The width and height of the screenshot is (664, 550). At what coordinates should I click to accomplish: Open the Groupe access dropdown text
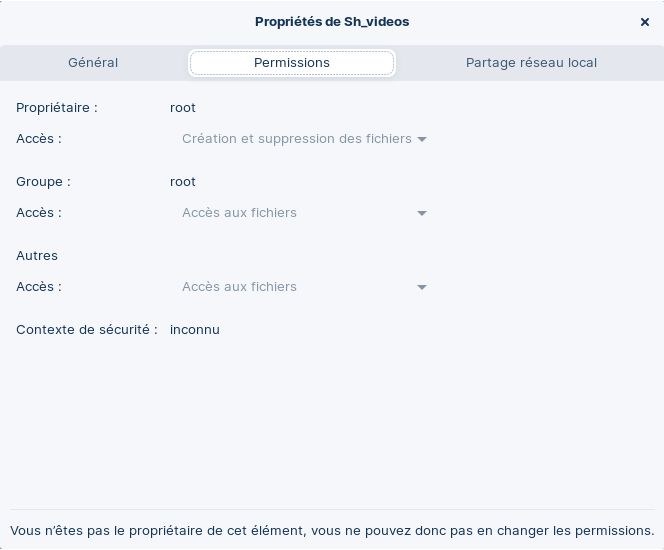click(239, 213)
